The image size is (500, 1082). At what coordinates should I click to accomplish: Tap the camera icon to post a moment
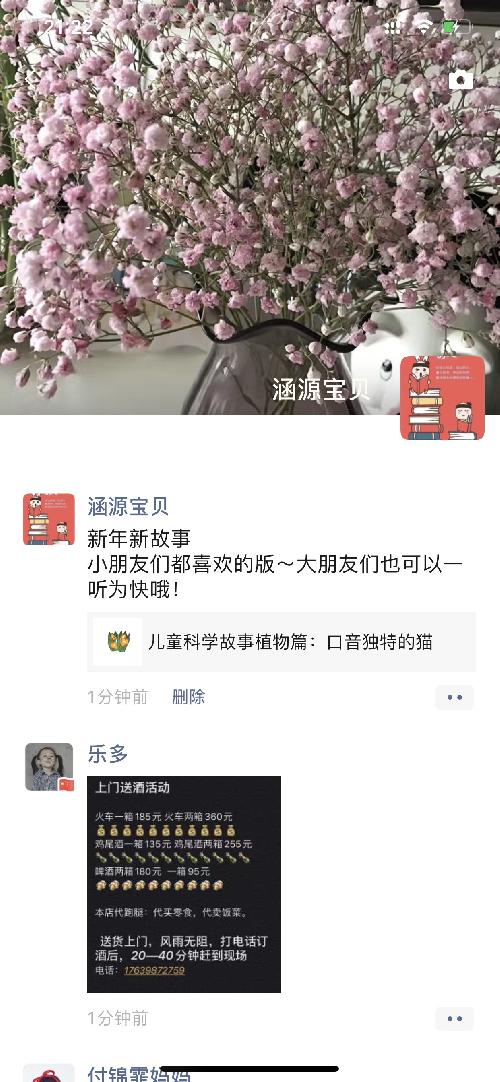(x=461, y=80)
